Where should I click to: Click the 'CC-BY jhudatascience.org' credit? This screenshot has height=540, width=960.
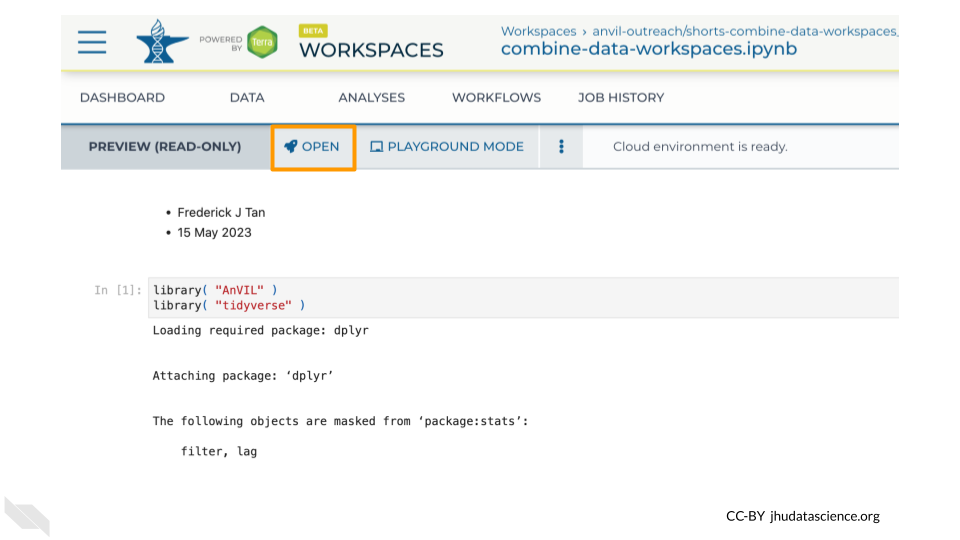coord(803,516)
